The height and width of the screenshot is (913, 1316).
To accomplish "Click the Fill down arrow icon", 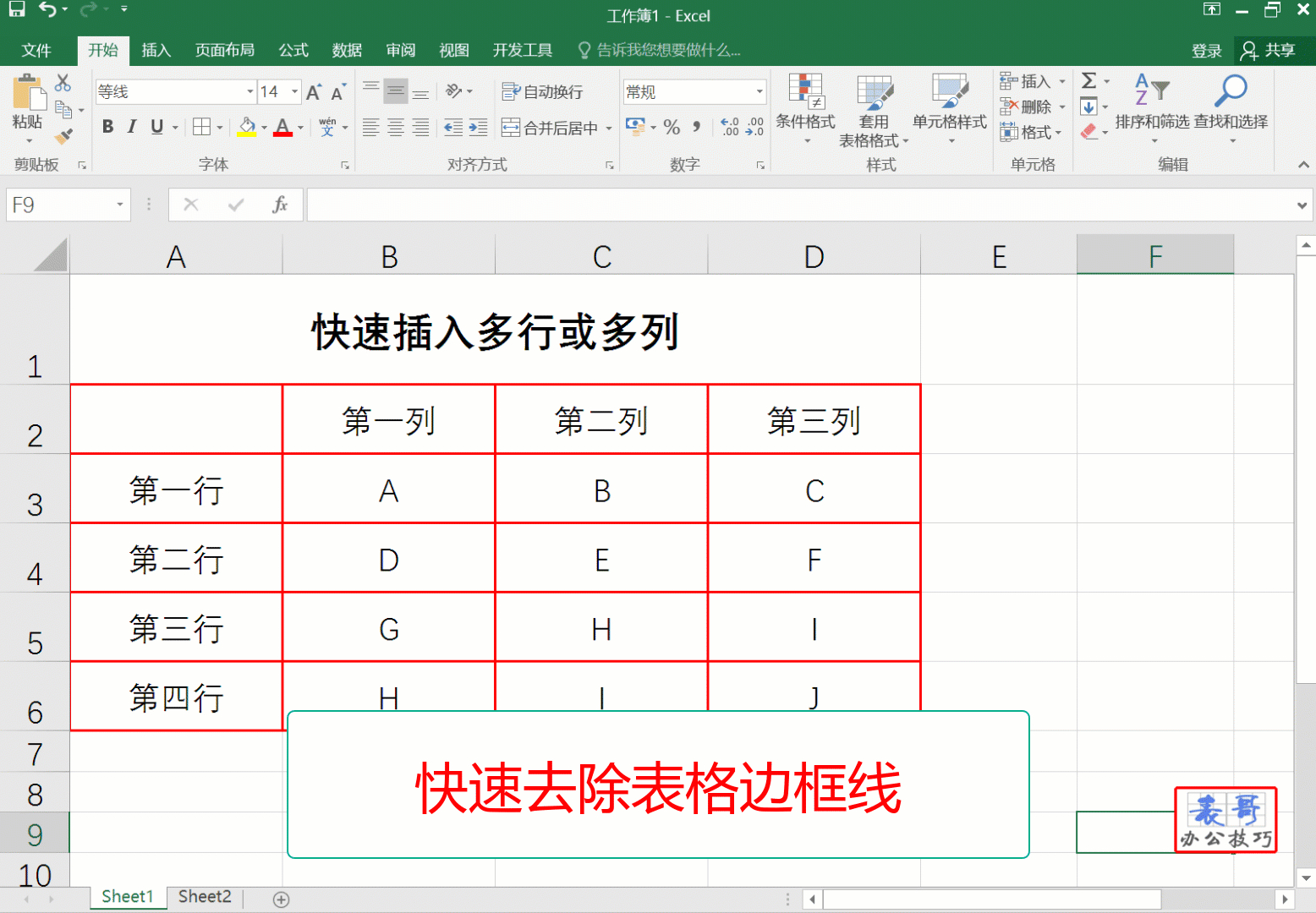I will point(1089,107).
